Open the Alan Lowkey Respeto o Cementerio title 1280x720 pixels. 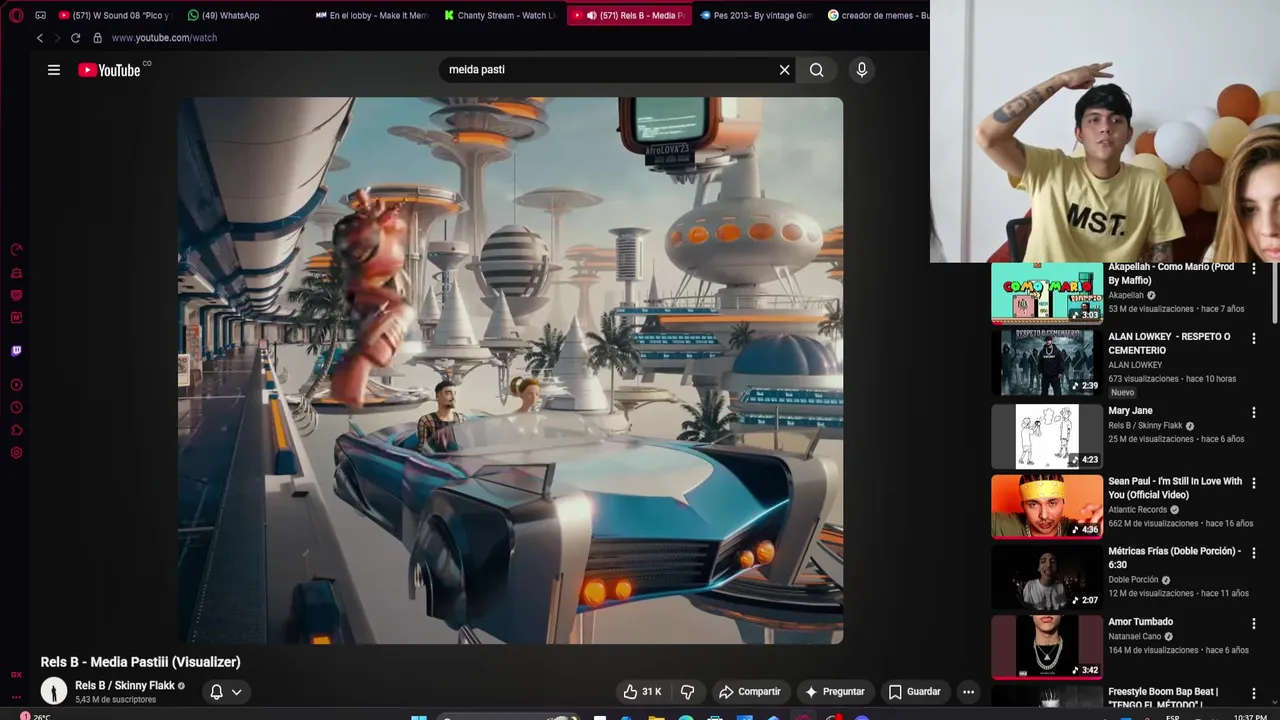[x=1169, y=343]
